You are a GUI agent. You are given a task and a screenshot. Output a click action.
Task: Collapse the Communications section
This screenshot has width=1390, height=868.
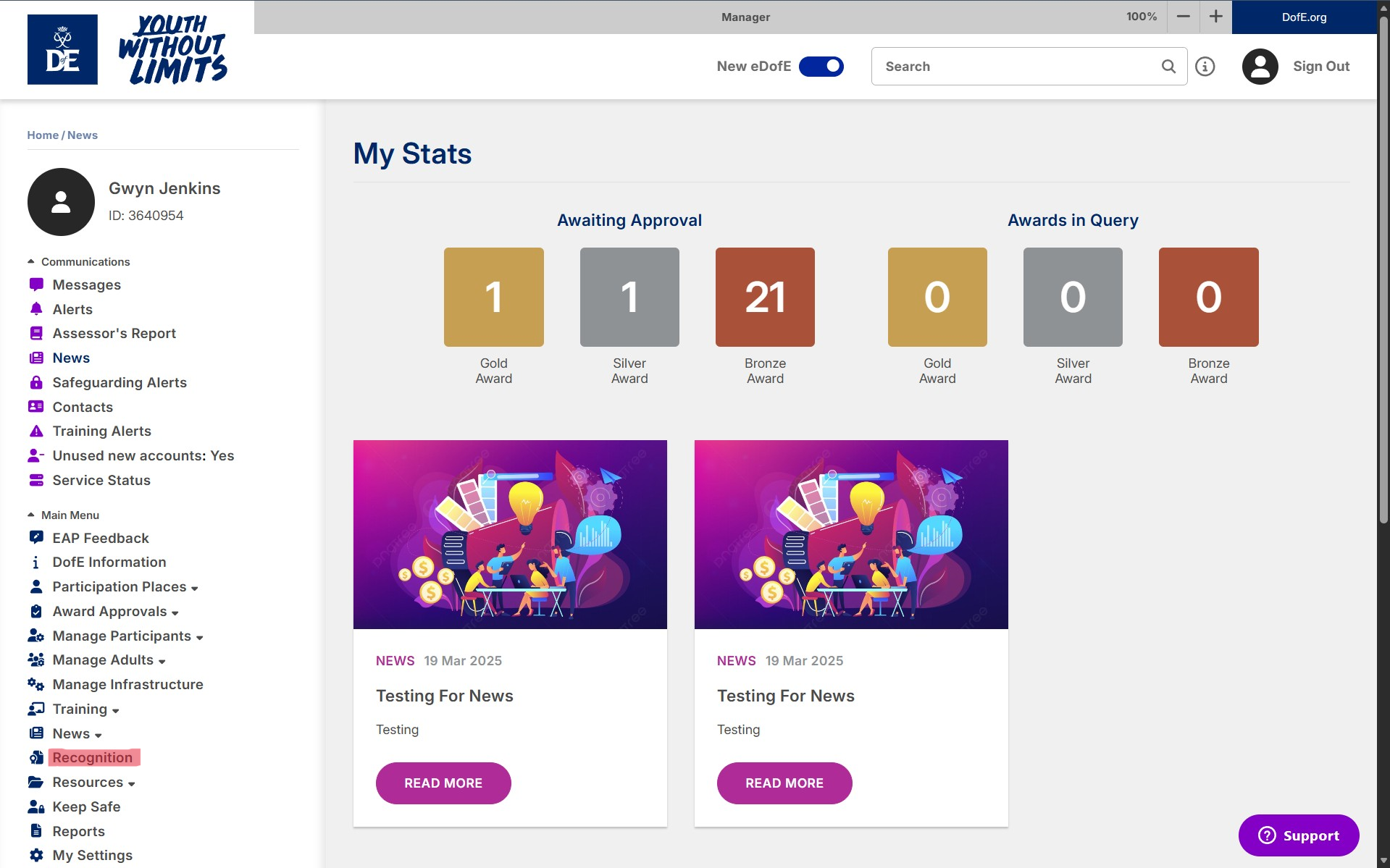[31, 261]
